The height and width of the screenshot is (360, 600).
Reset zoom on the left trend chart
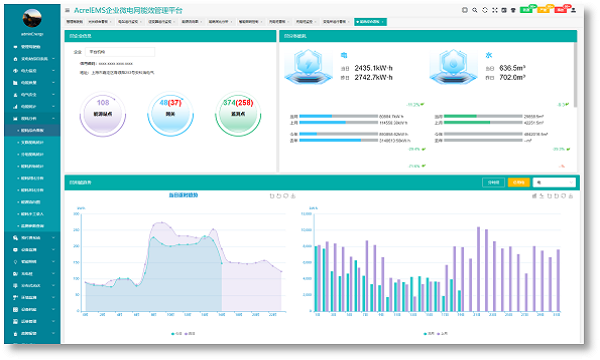click(279, 196)
